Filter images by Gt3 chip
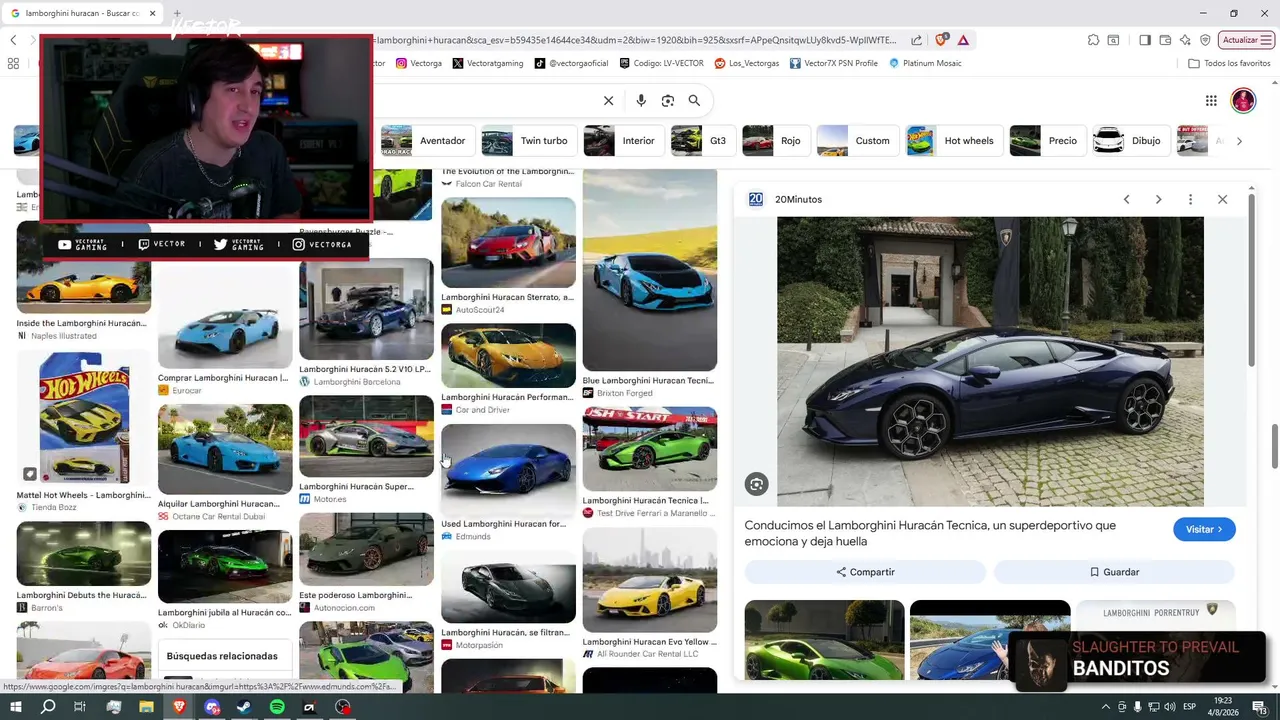 tap(702, 141)
